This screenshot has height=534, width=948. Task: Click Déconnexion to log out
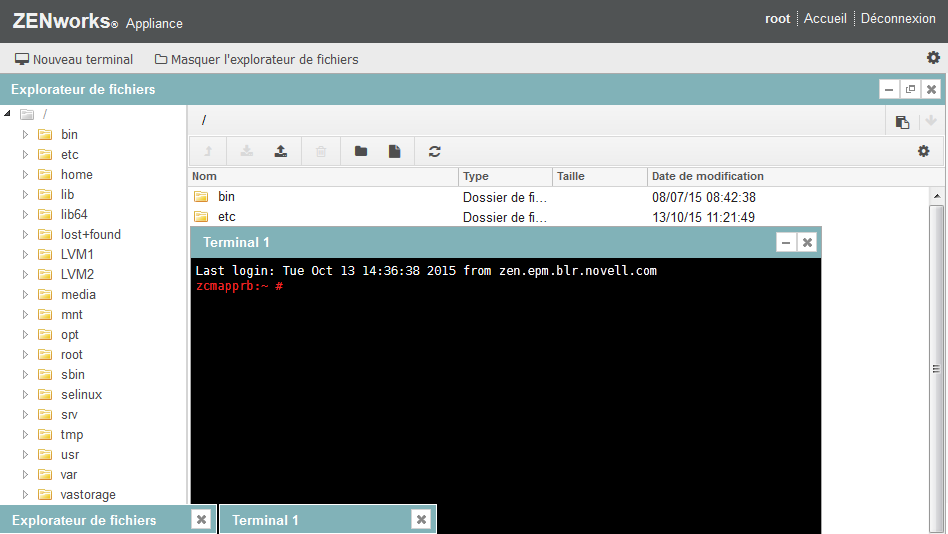(898, 19)
